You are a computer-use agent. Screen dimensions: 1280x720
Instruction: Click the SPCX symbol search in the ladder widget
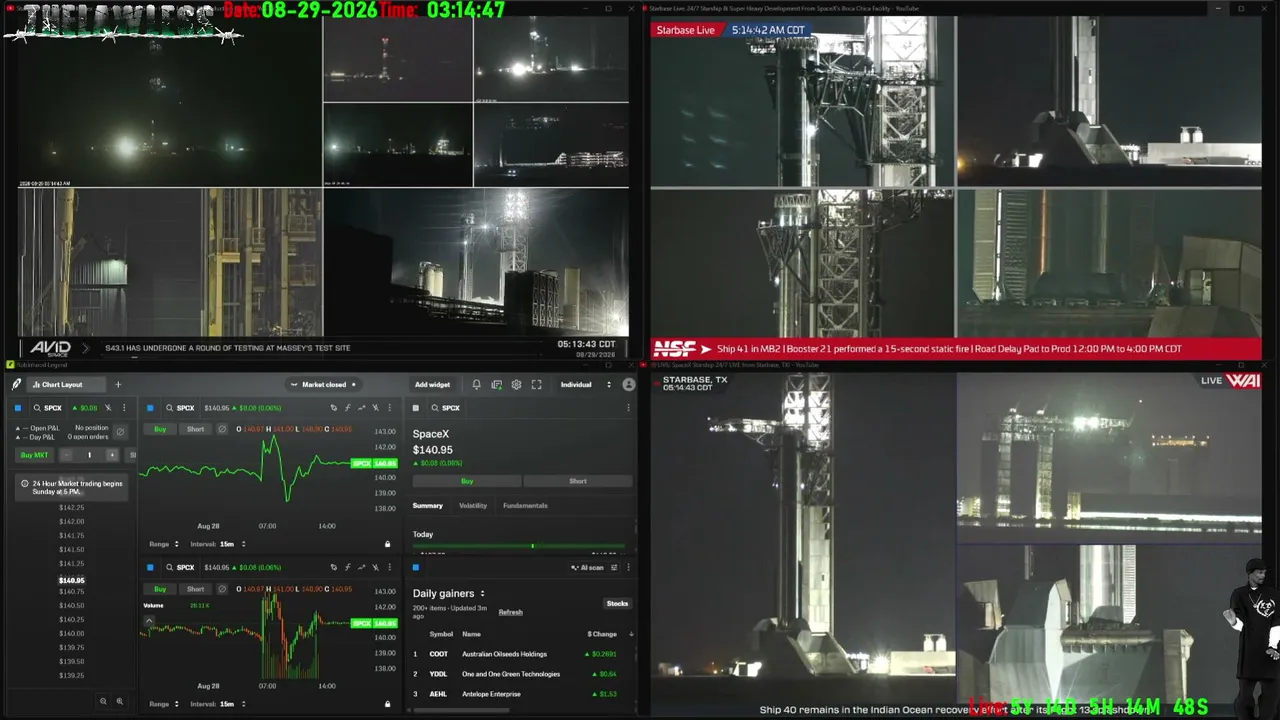[47, 408]
